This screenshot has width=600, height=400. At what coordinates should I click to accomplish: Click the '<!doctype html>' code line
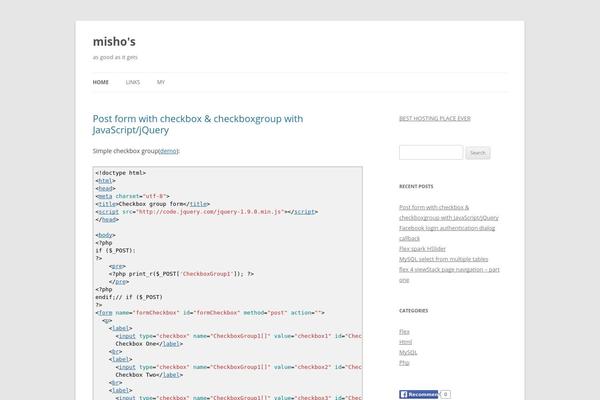(x=121, y=173)
